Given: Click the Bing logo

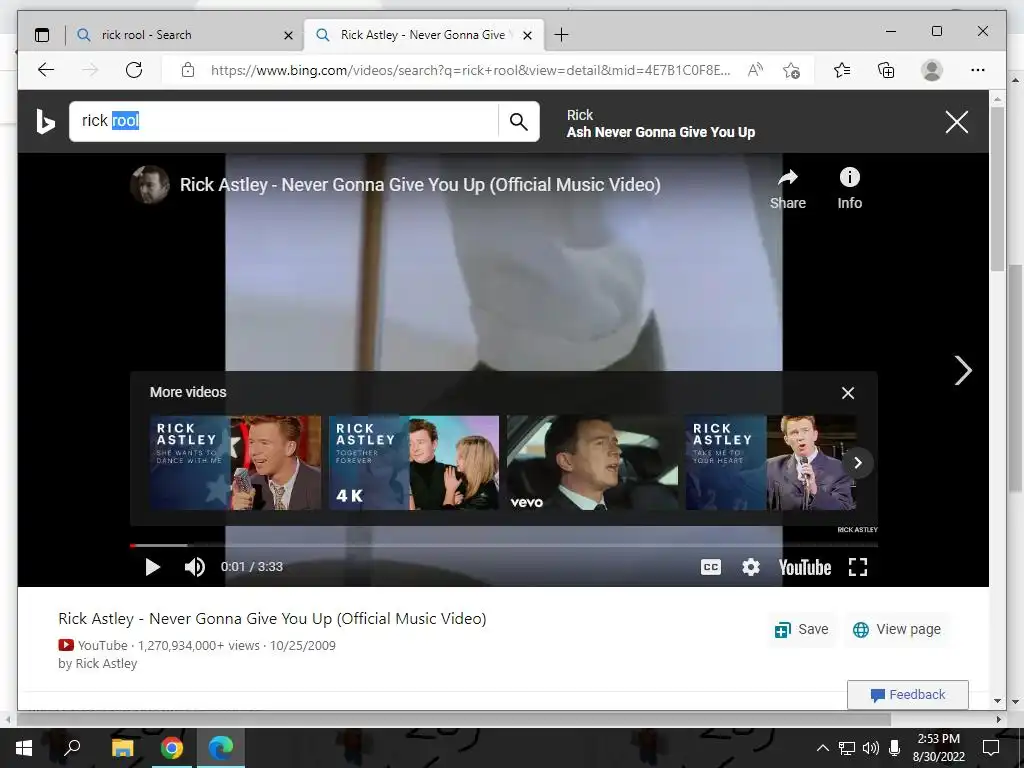Looking at the screenshot, I should click(45, 121).
